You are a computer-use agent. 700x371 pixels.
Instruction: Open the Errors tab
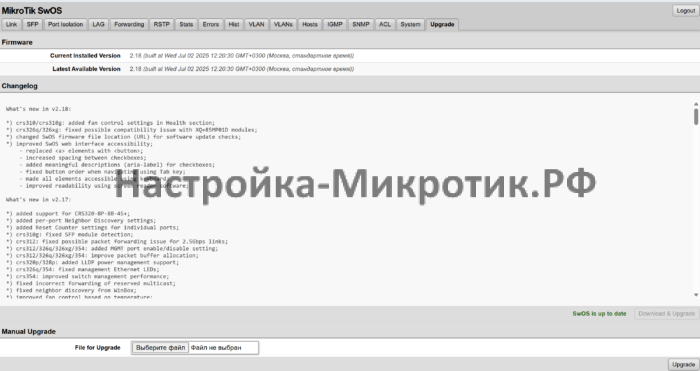(211, 25)
